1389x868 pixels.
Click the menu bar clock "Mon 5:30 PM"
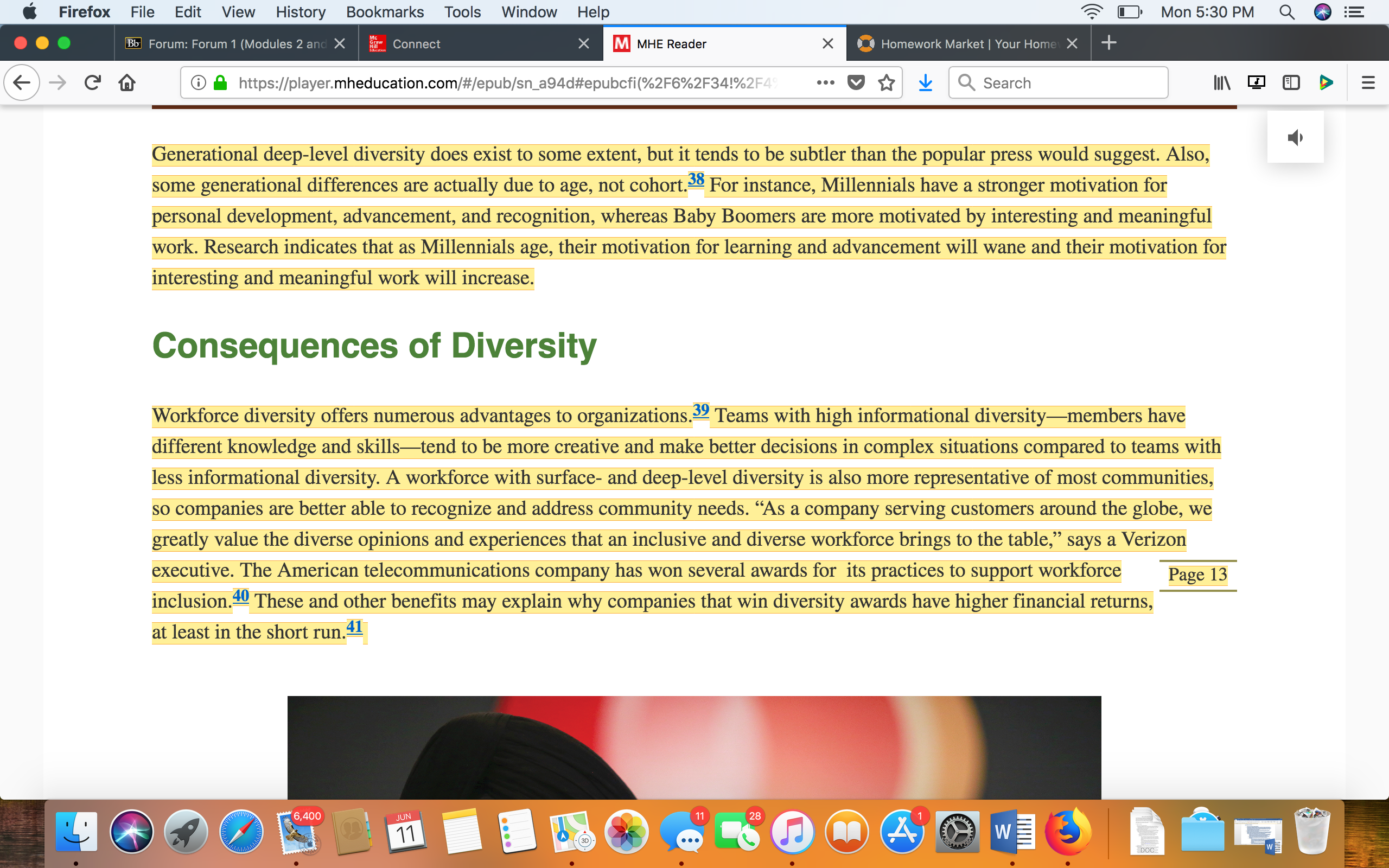click(x=1207, y=12)
